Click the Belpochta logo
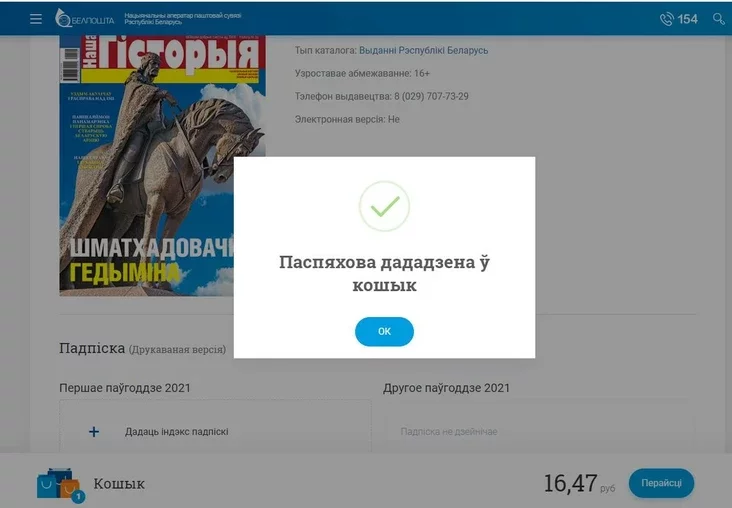 [84, 18]
